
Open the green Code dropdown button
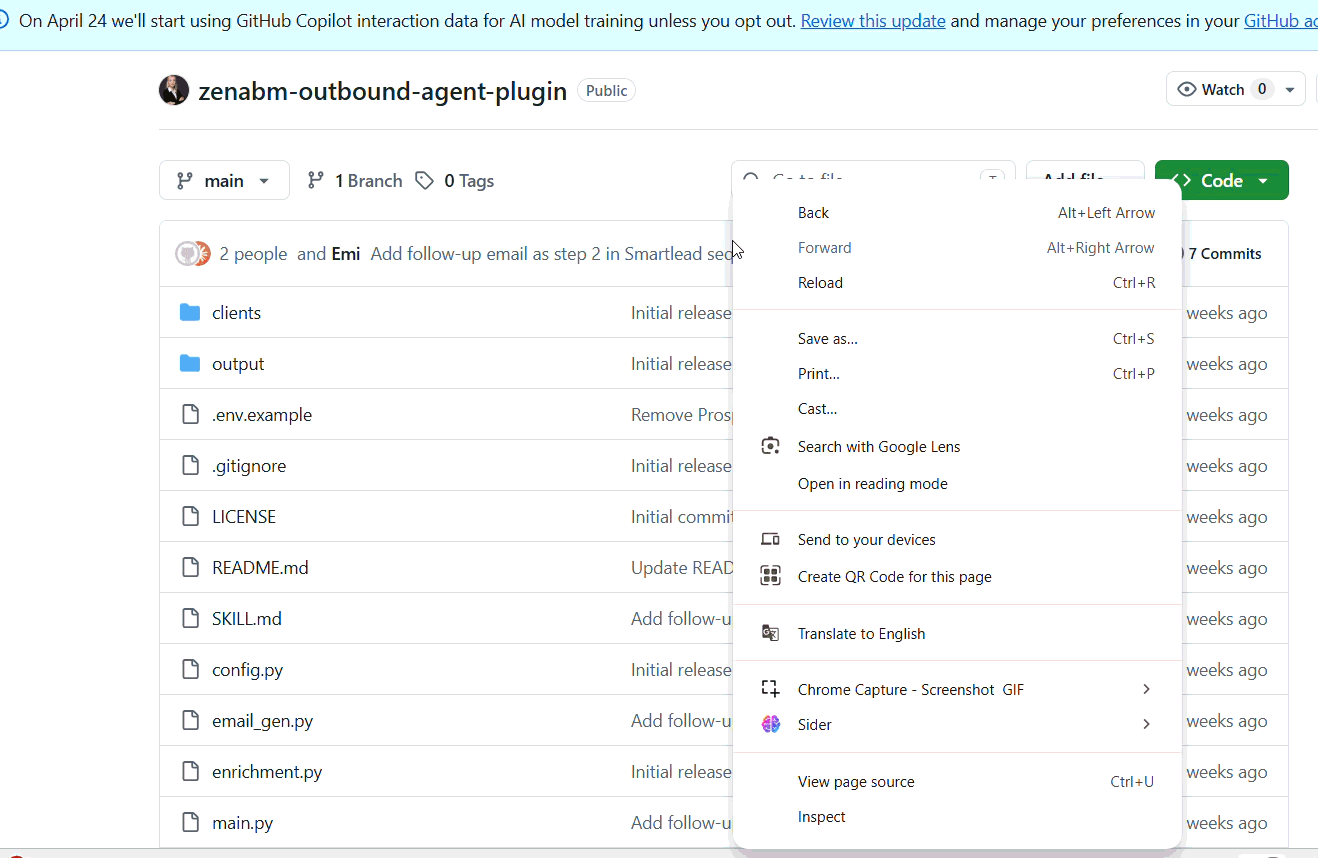(x=1221, y=180)
